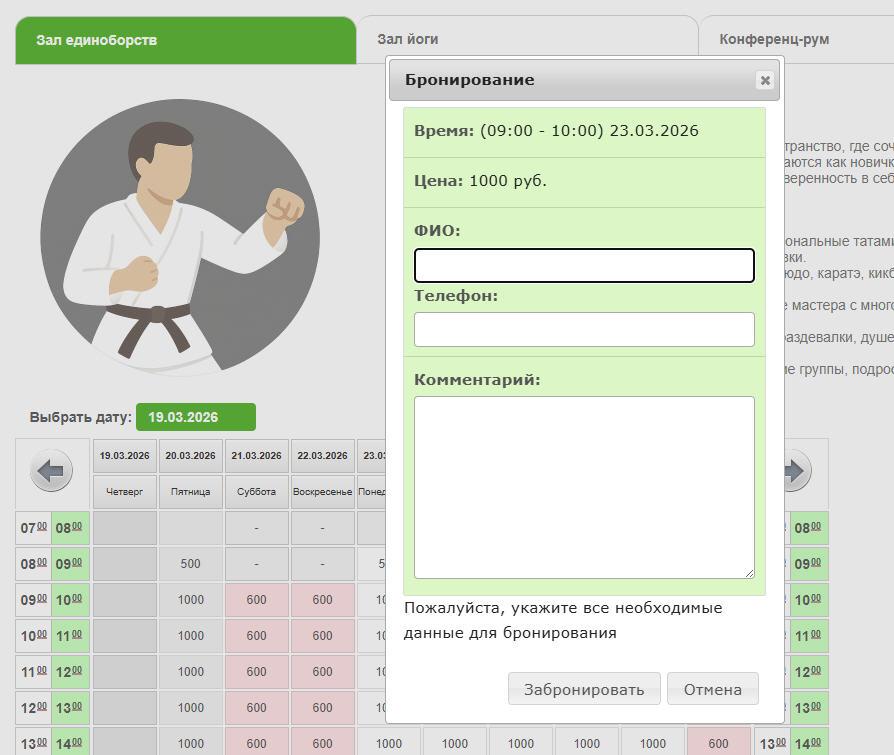
Task: Click the Бронирование dialog title bar
Action: click(x=584, y=80)
